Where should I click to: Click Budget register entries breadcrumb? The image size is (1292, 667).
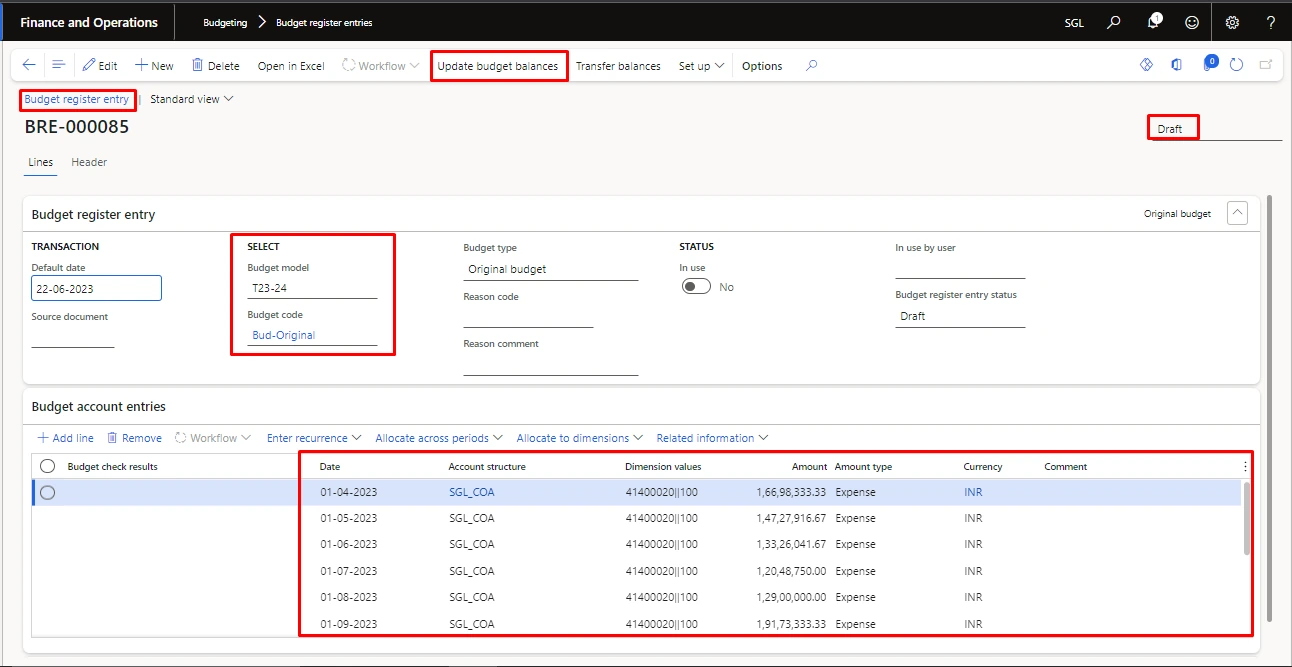point(324,22)
